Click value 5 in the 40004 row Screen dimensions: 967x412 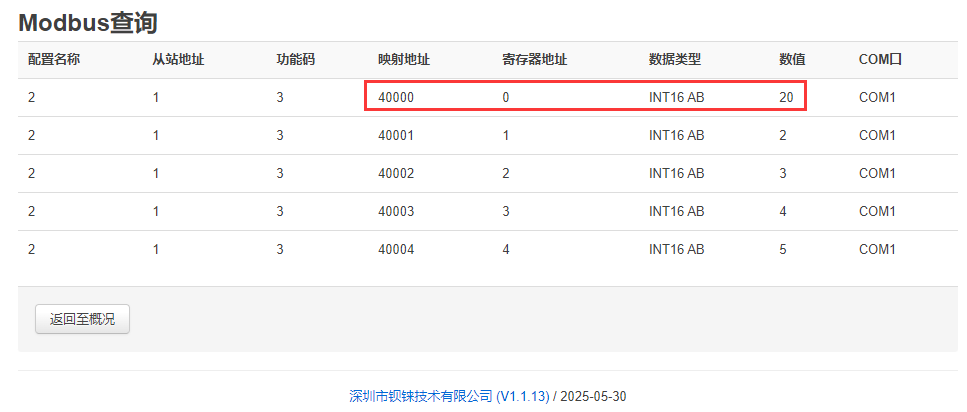pyautogui.click(x=783, y=250)
